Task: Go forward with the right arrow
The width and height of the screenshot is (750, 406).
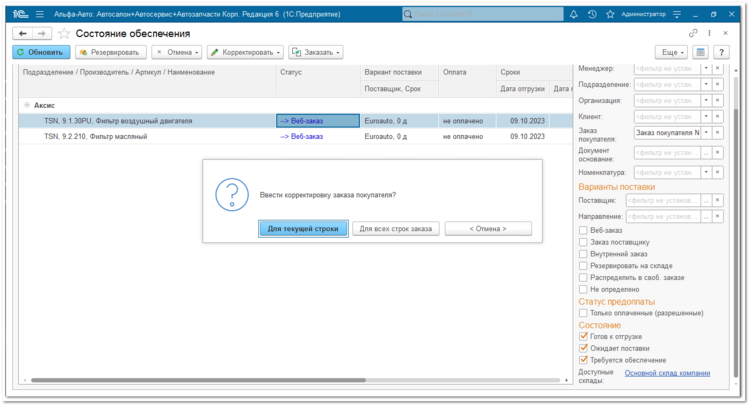Action: [x=42, y=33]
